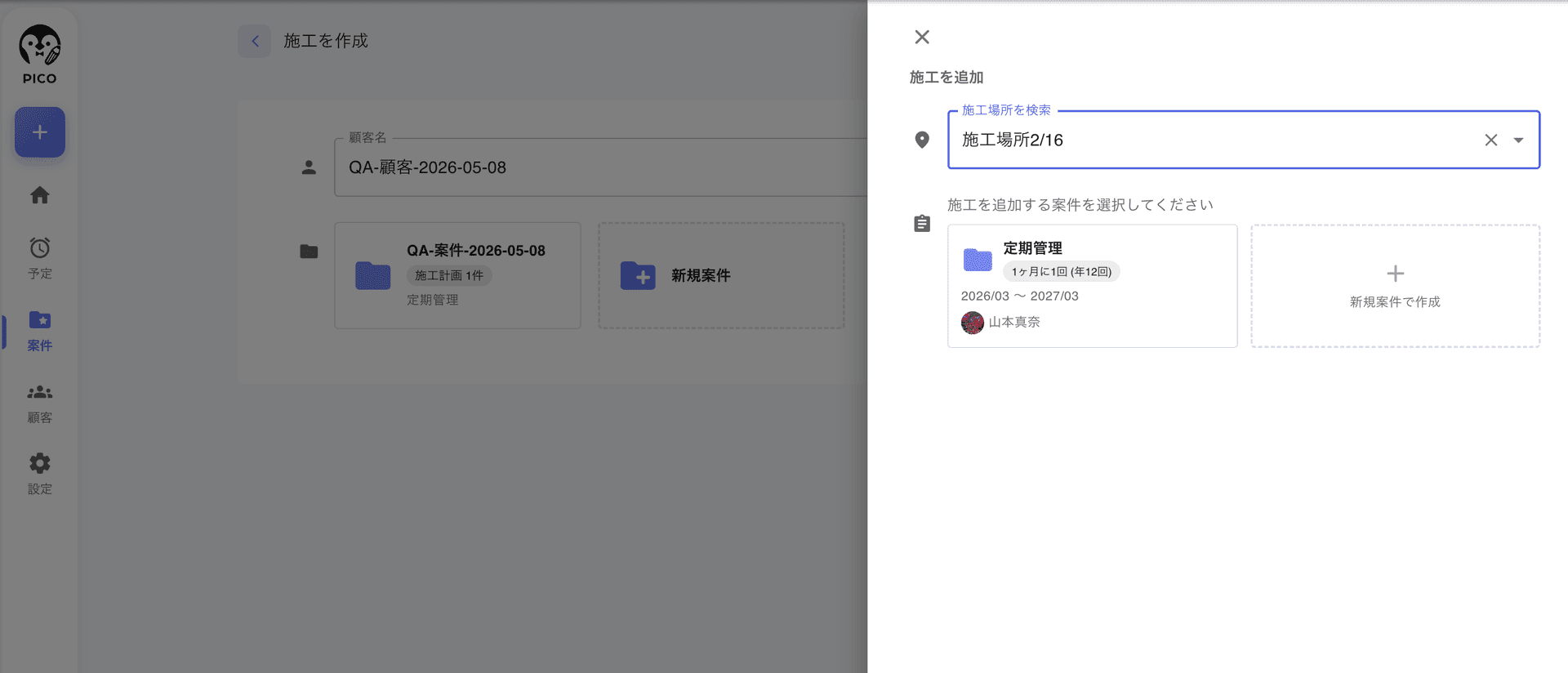Click the folder icon left of project cards
1568x673 pixels.
[x=309, y=252]
